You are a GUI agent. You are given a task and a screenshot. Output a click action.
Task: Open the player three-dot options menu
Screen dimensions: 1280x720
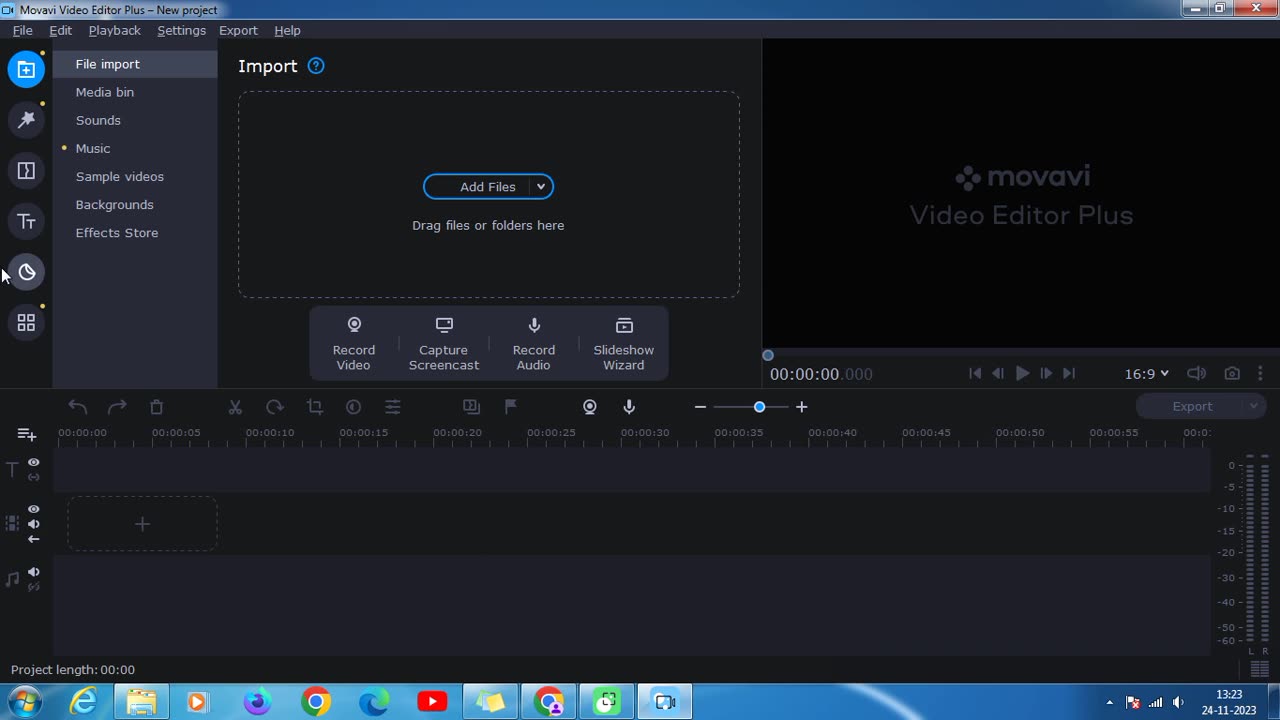pyautogui.click(x=1260, y=373)
